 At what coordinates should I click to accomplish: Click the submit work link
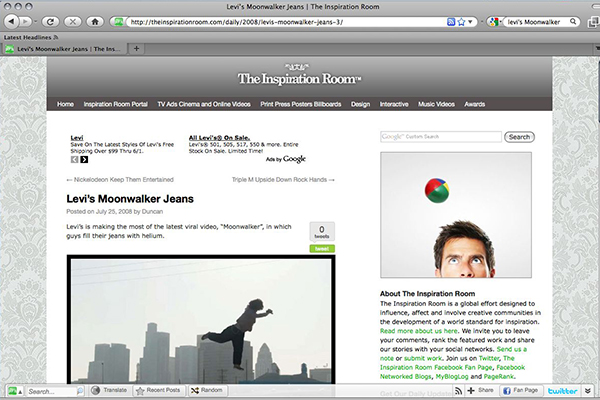pos(423,358)
